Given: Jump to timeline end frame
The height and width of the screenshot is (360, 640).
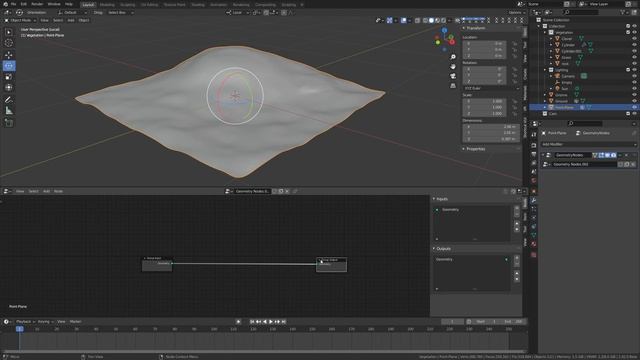Looking at the screenshot, I should click(284, 322).
